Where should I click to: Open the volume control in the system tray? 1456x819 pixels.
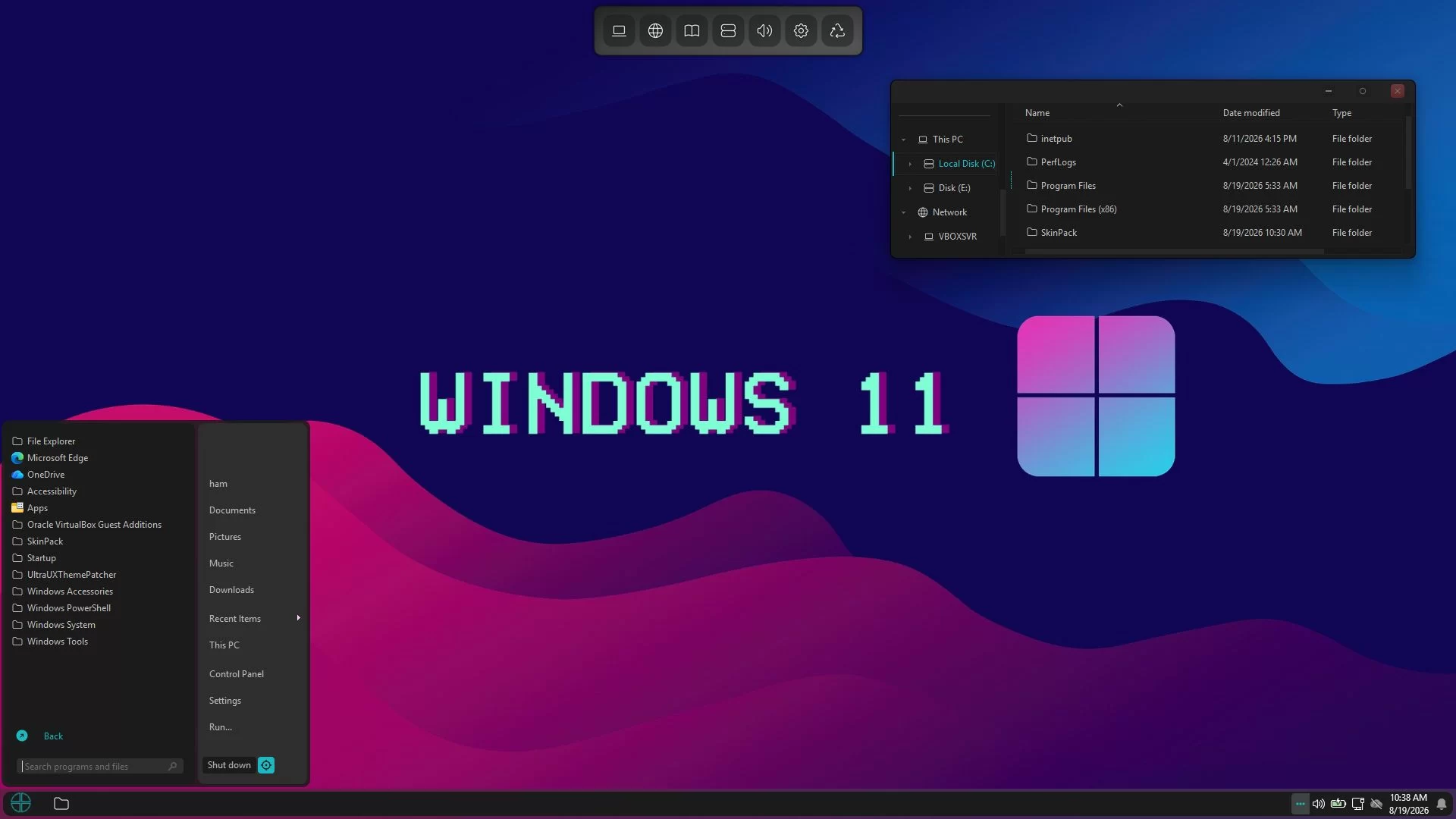click(1319, 804)
